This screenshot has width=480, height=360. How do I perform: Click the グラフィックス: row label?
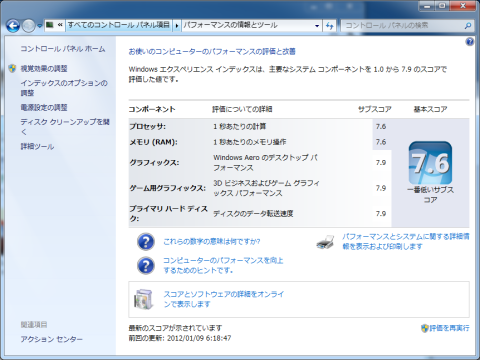click(x=154, y=163)
